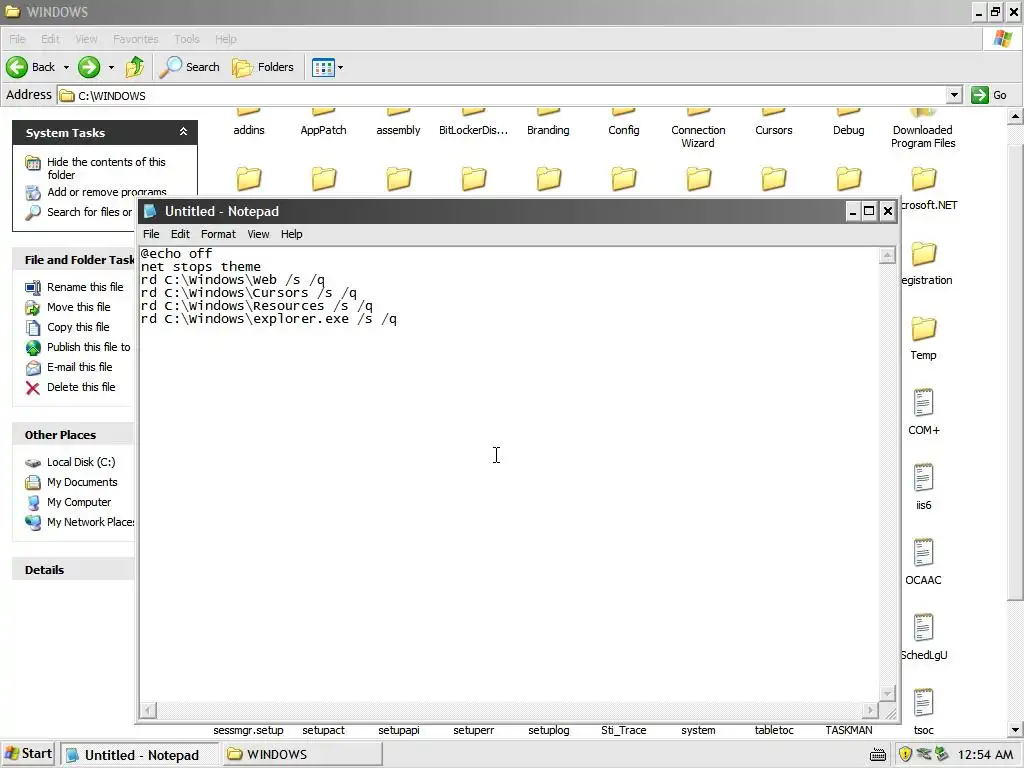Open the Address bar dropdown
This screenshot has width=1024, height=768.
click(954, 95)
